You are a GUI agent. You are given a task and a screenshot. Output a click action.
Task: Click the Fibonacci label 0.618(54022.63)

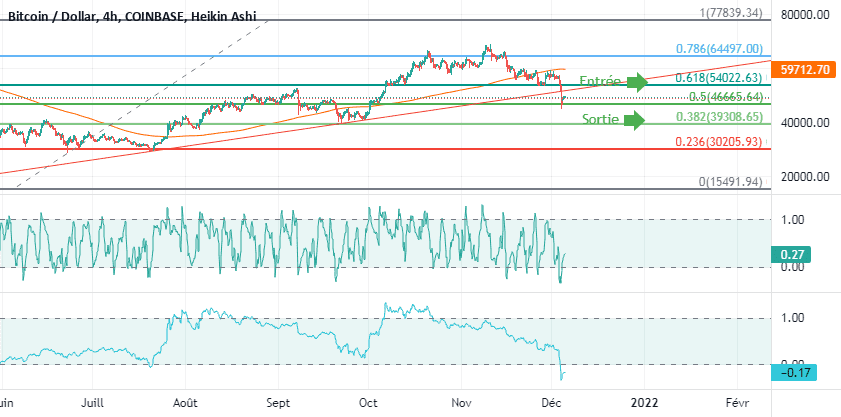[x=719, y=78]
